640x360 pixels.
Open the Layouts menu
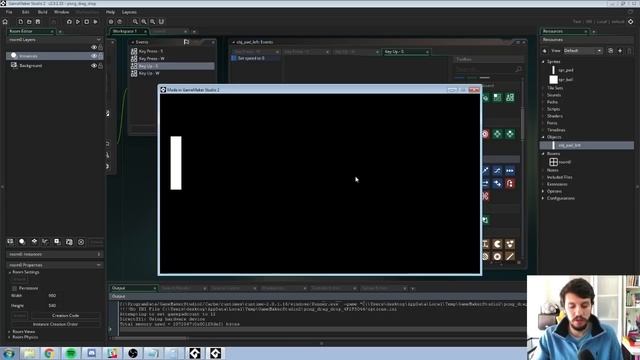[x=129, y=12]
